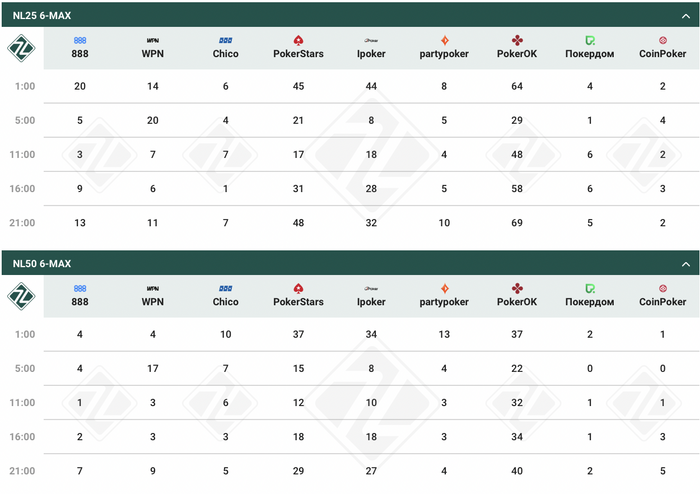Image resolution: width=700 pixels, height=494 pixels.
Task: Click the 16:00 row label in NL50 table
Action: [26, 437]
